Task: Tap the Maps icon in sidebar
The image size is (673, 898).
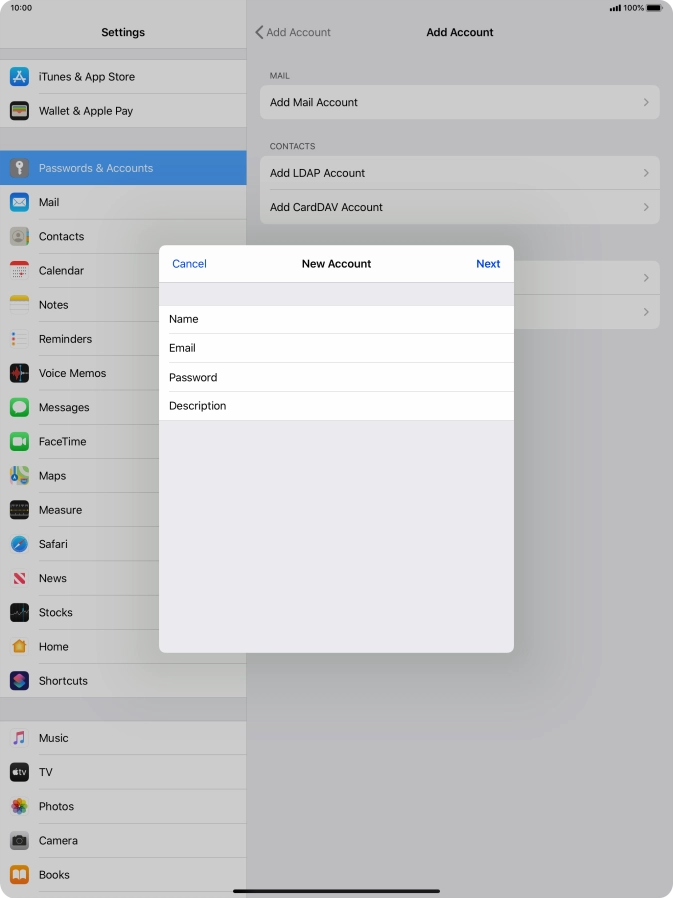Action: (x=19, y=476)
